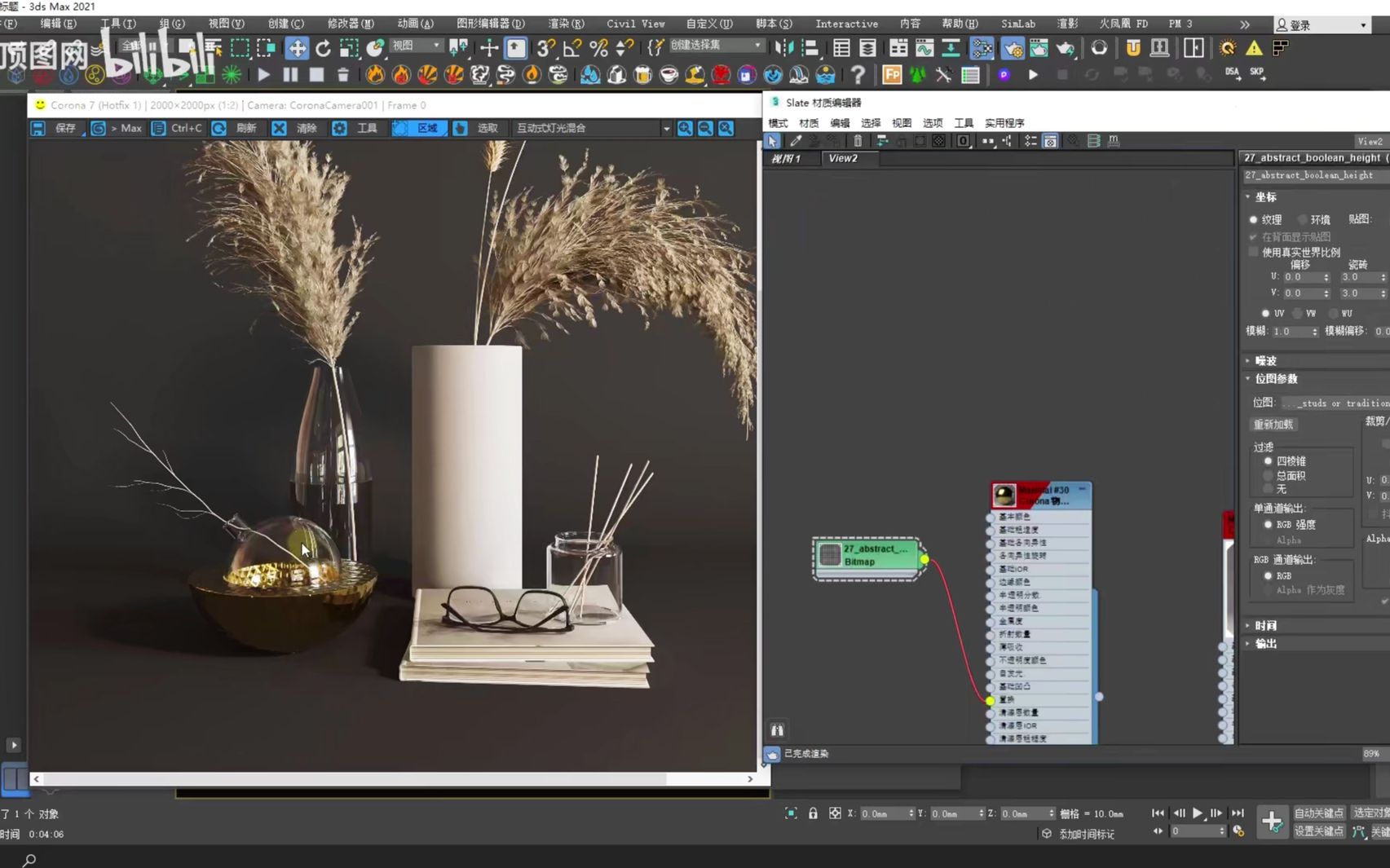The height and width of the screenshot is (868, 1390).
Task: Expand the 噪波 rollout
Action: [1265, 360]
